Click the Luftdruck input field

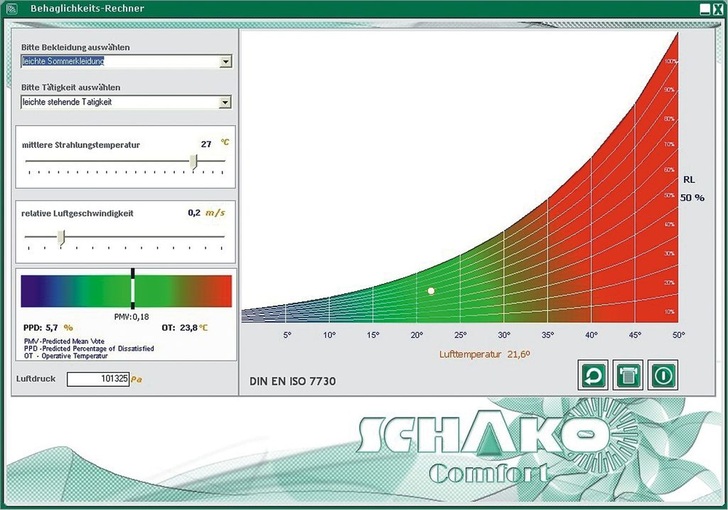(98, 379)
